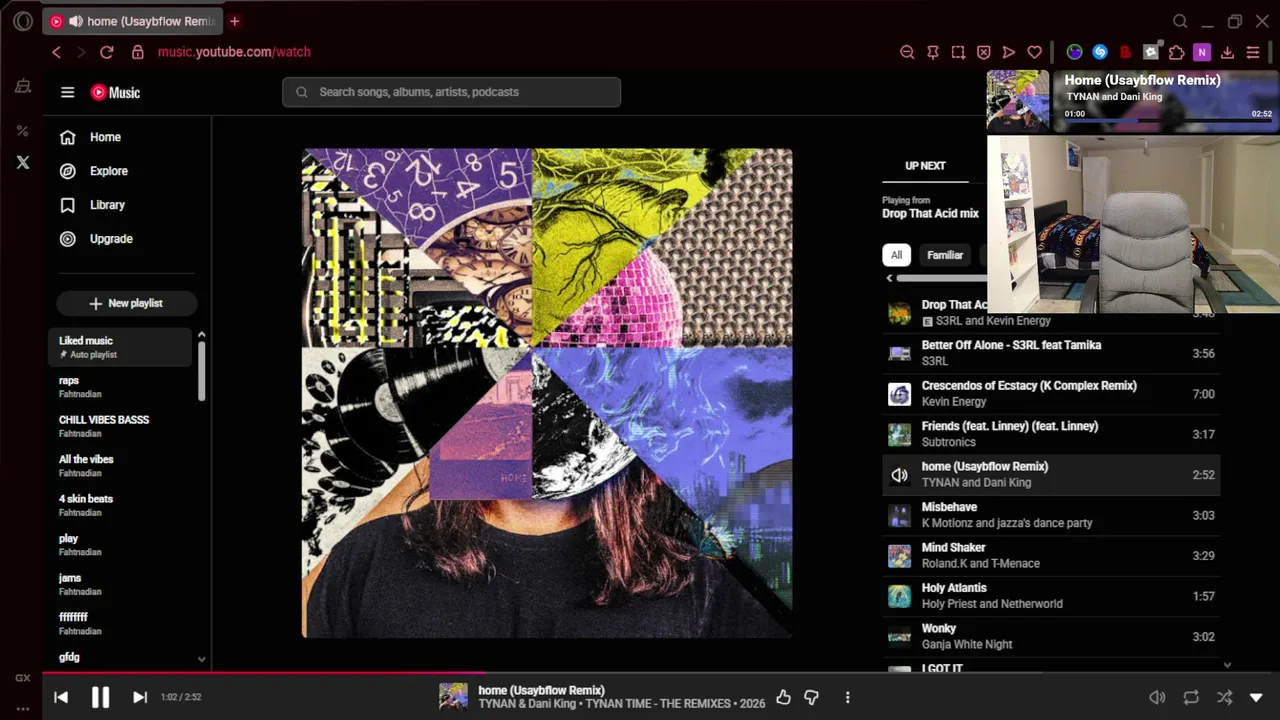1280x720 pixels.
Task: Open the browser tab search icon
Action: 1180,21
